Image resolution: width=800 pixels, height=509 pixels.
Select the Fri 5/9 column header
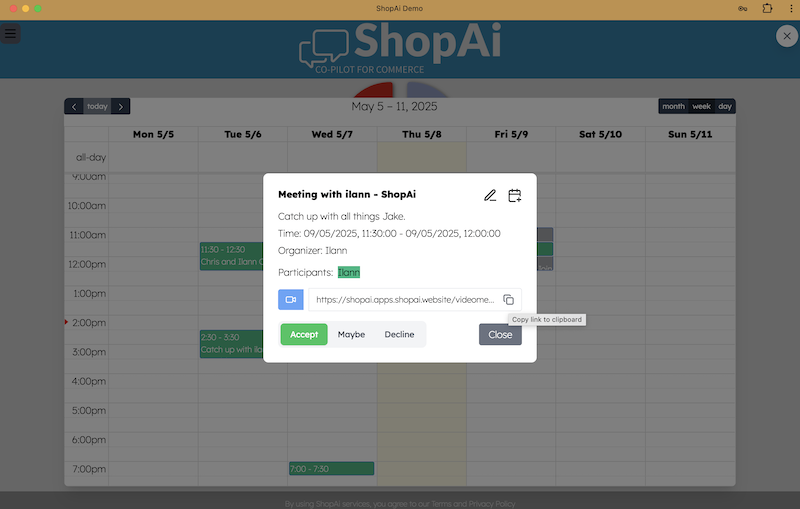pyautogui.click(x=511, y=134)
